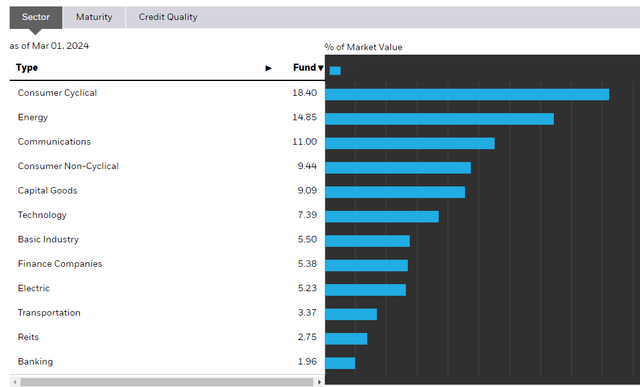Click the Technology chart bar

click(x=382, y=217)
